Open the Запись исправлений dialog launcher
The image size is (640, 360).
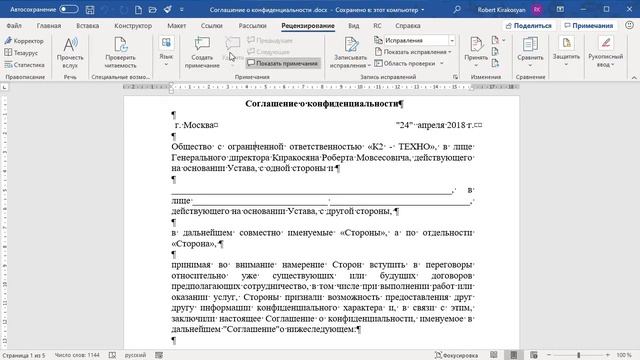(x=456, y=77)
